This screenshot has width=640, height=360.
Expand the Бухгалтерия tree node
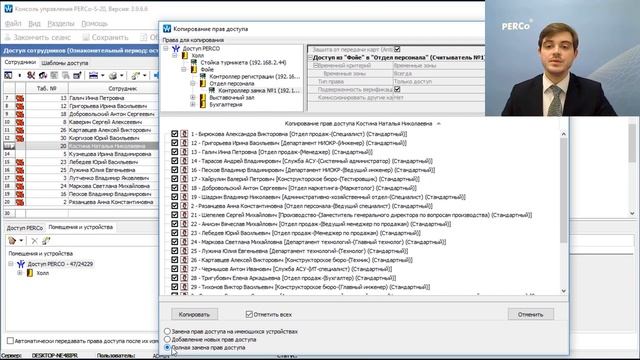(x=193, y=104)
